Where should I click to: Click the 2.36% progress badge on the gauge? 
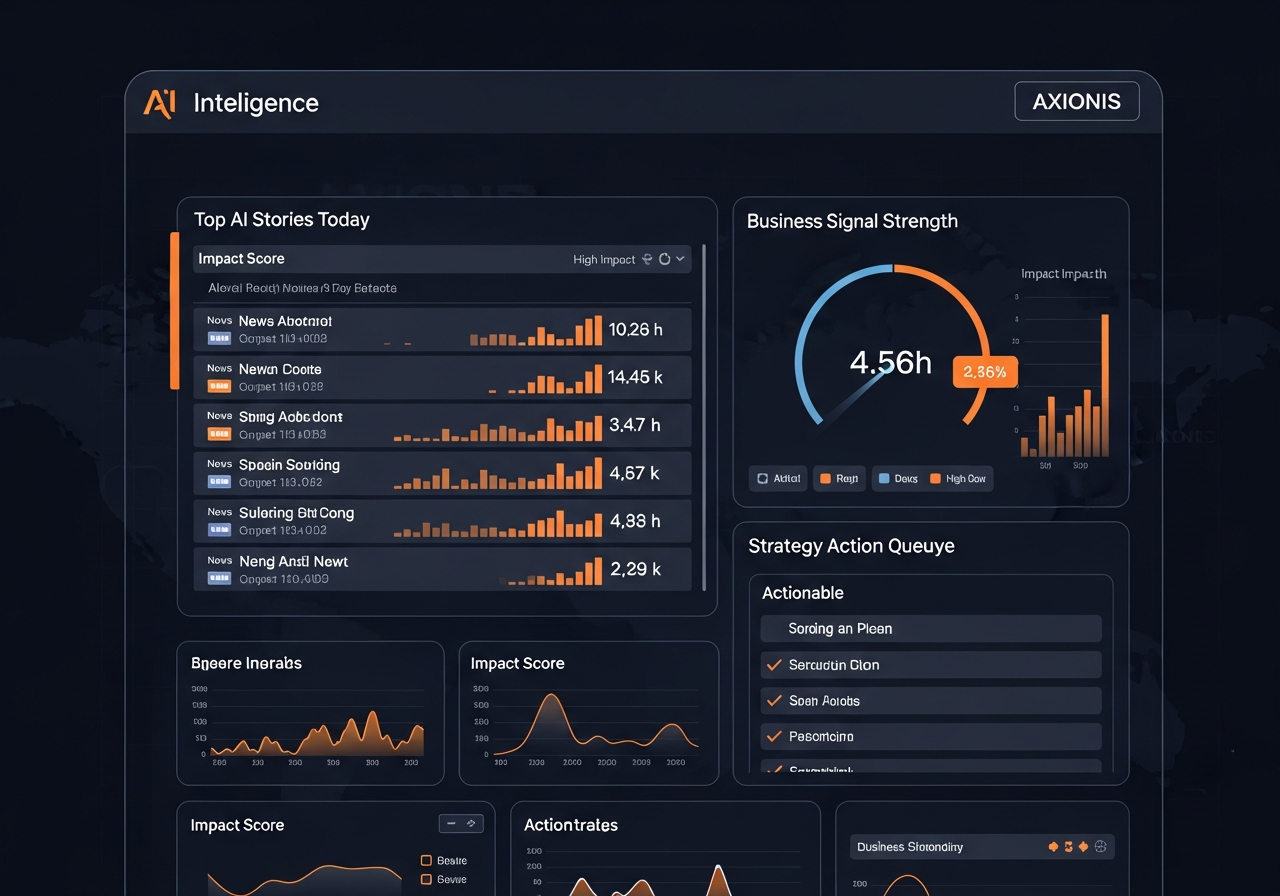click(985, 371)
